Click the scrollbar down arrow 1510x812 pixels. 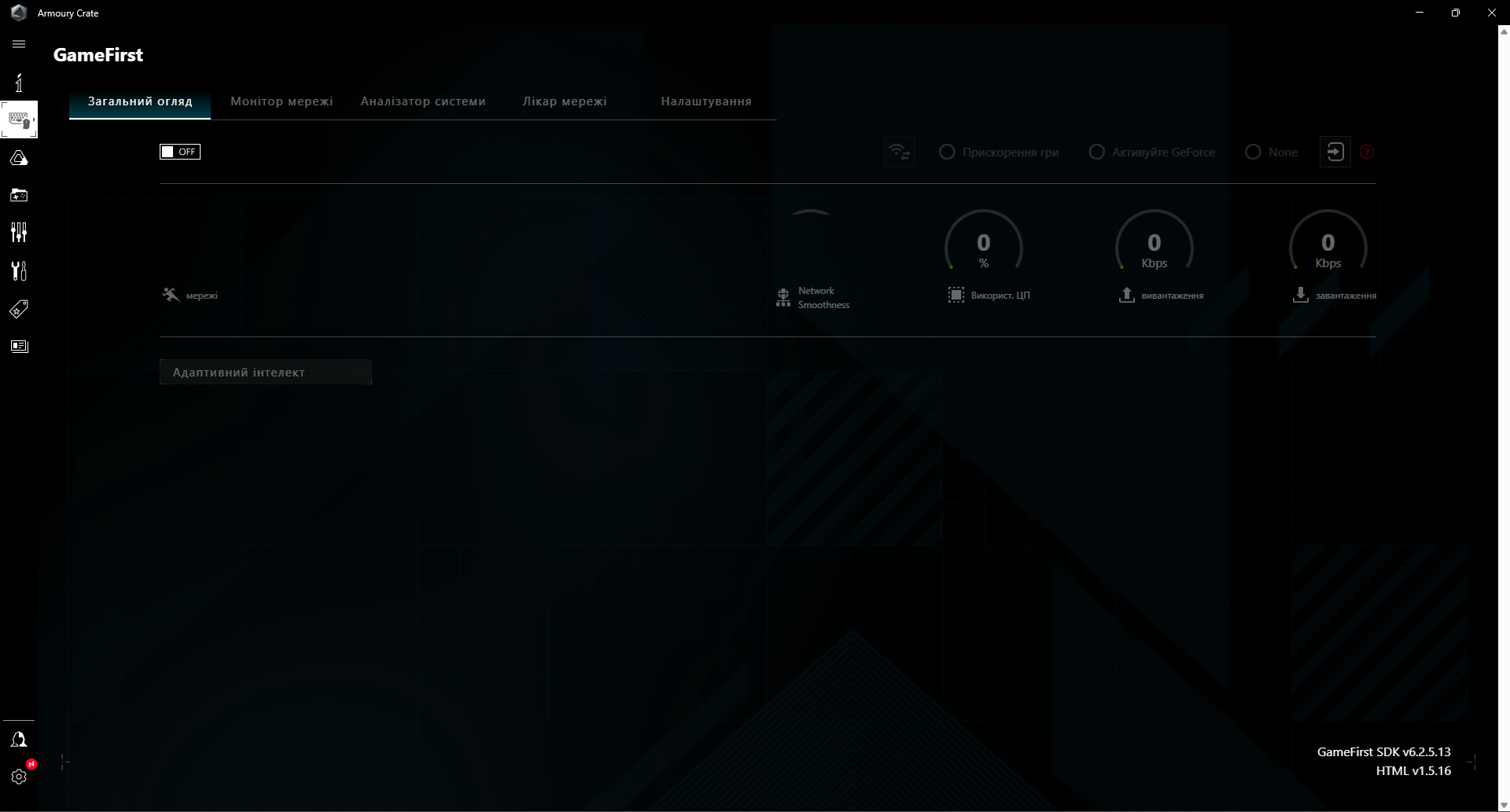click(x=1504, y=806)
